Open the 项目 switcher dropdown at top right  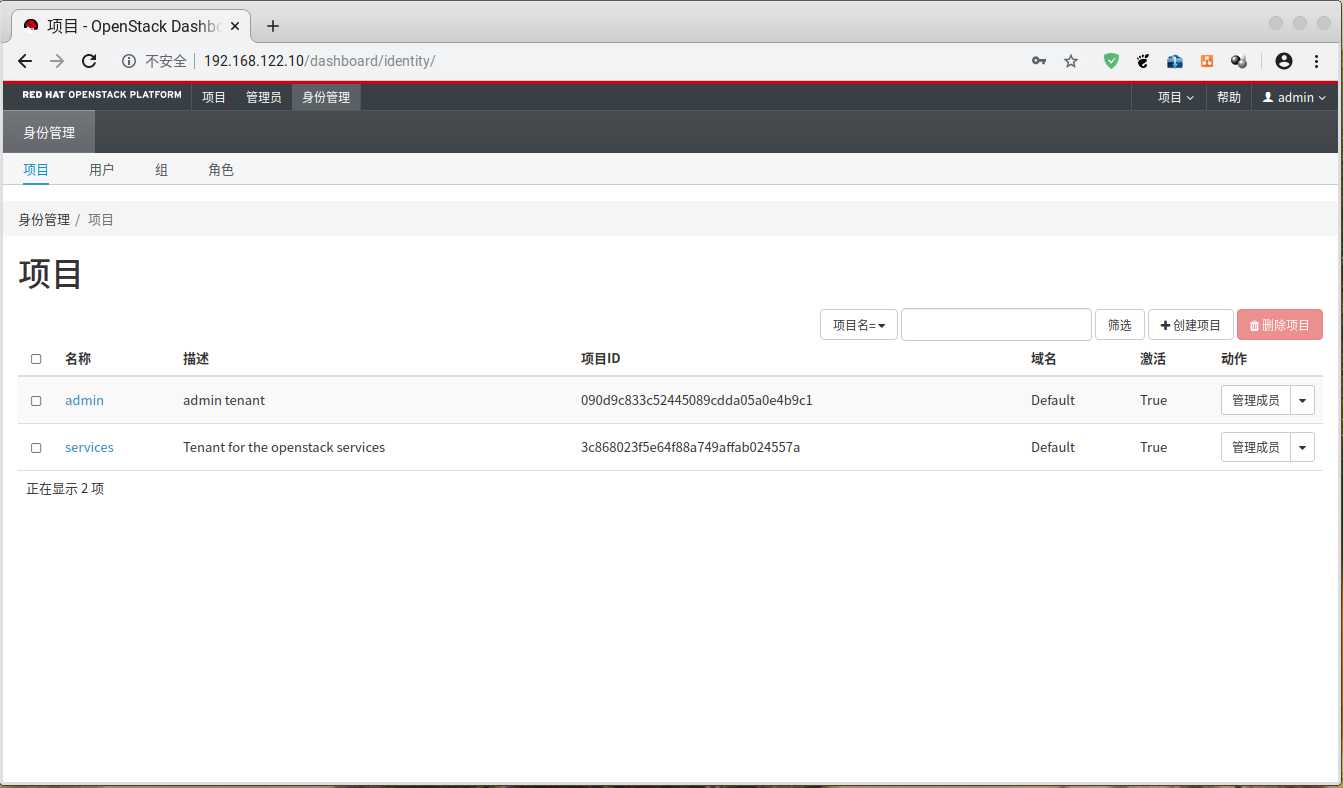click(x=1176, y=97)
